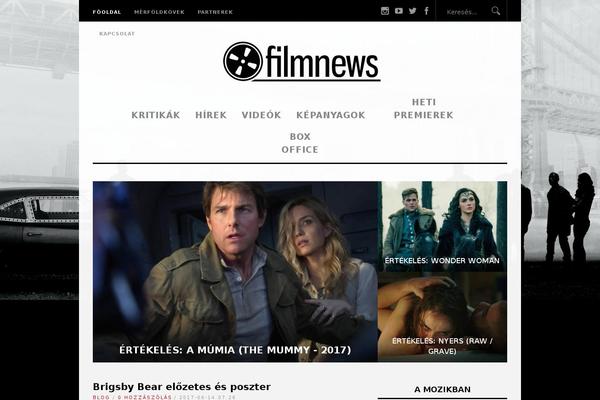
Task: Select Képanyagok navigation tab
Action: tap(331, 115)
